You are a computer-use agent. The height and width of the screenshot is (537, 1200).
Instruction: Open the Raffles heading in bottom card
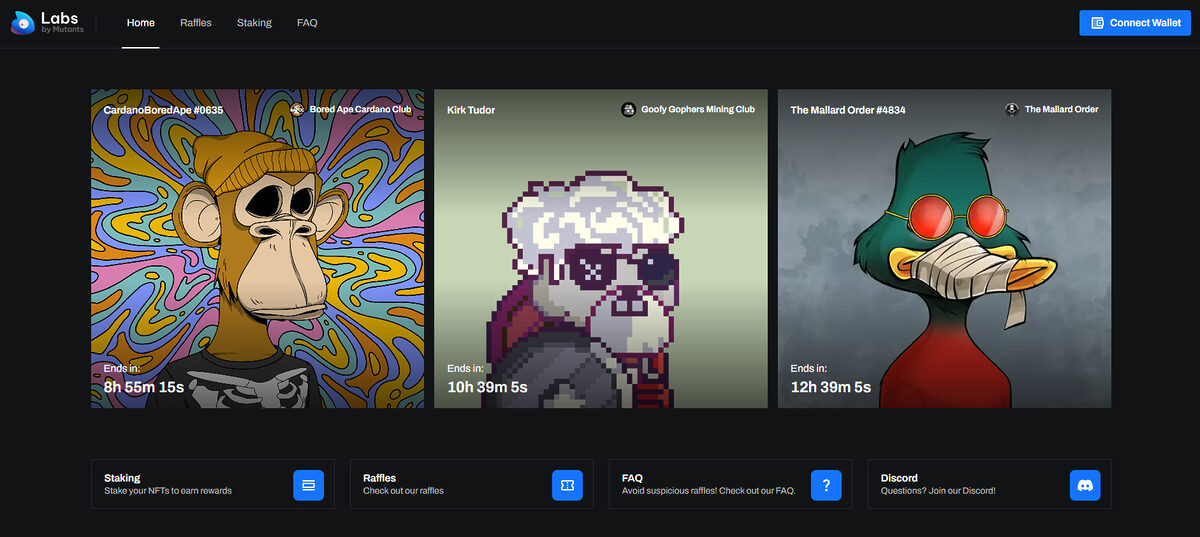[x=380, y=478]
